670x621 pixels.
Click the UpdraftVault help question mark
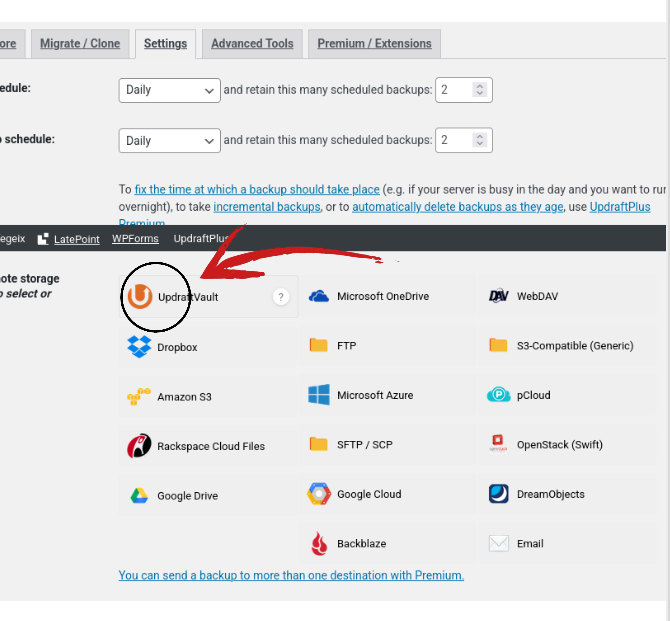(x=281, y=297)
